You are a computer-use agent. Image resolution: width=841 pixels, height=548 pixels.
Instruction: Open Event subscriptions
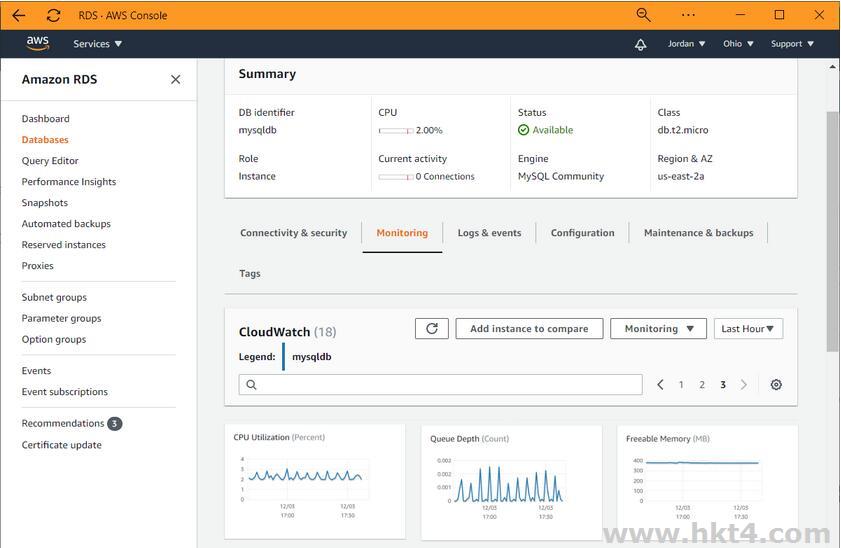pyautogui.click(x=64, y=391)
